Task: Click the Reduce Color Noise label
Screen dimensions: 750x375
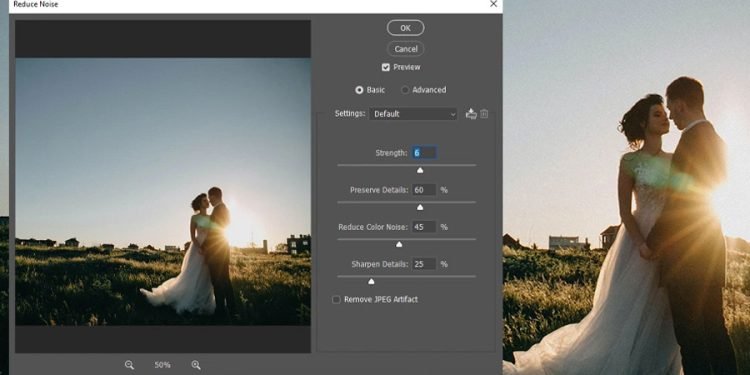Action: 373,227
